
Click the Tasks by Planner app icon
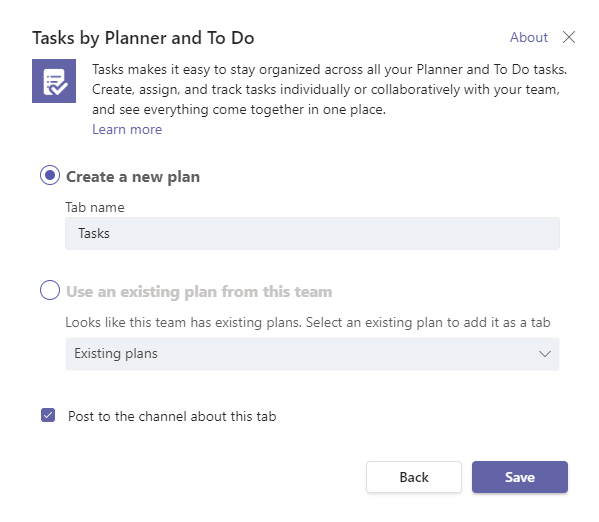[54, 81]
